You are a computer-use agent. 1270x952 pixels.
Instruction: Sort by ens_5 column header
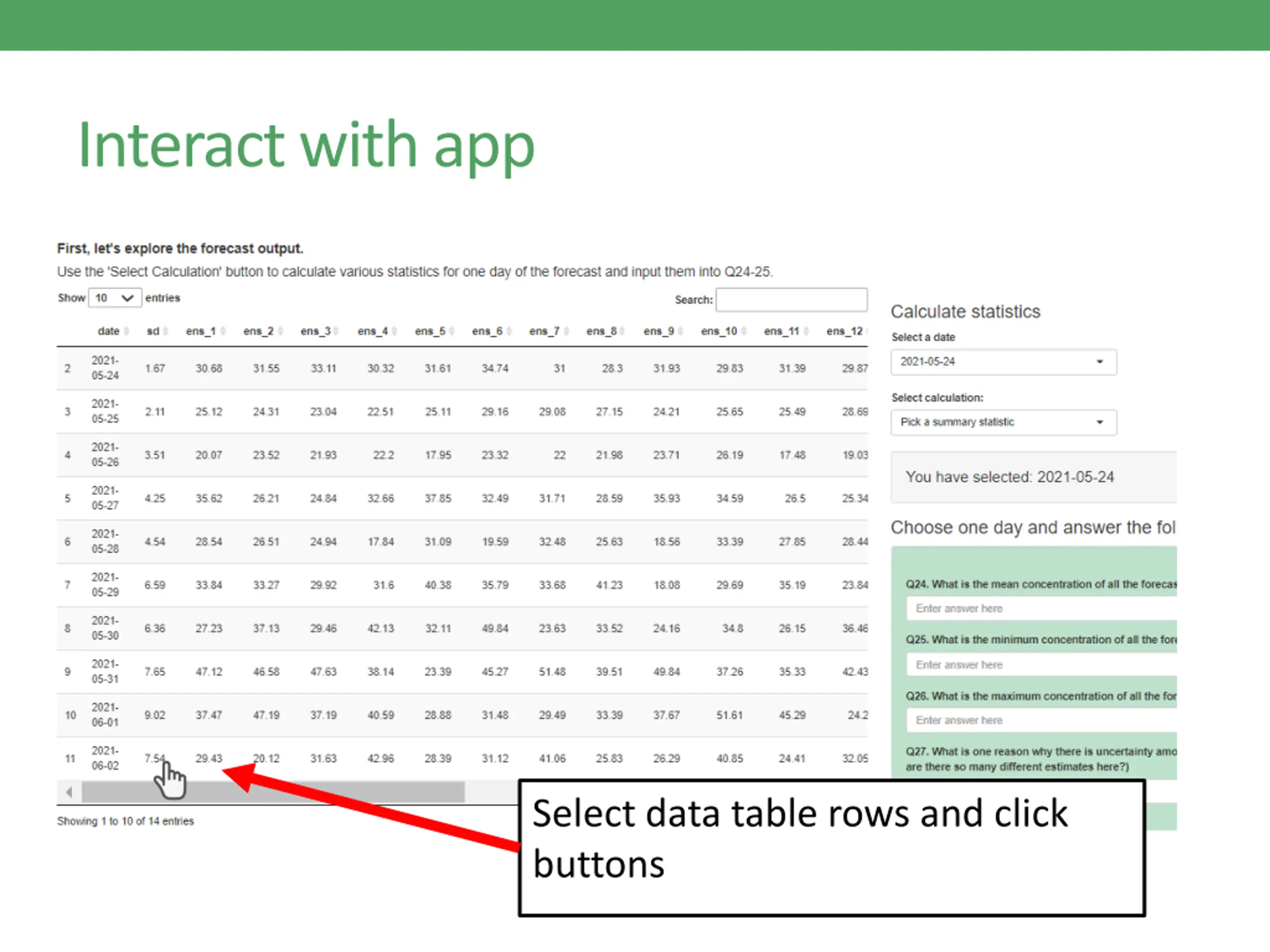tap(434, 331)
